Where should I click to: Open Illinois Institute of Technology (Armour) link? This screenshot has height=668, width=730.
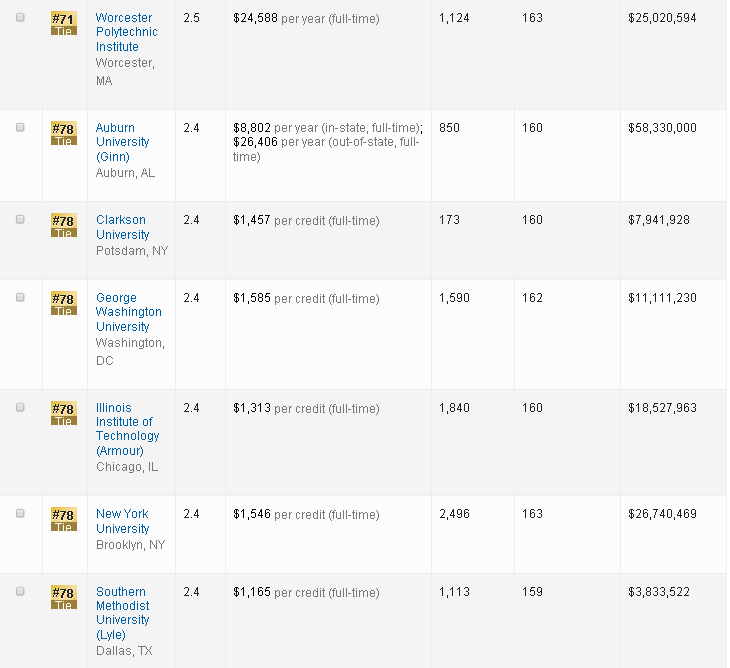pos(127,429)
